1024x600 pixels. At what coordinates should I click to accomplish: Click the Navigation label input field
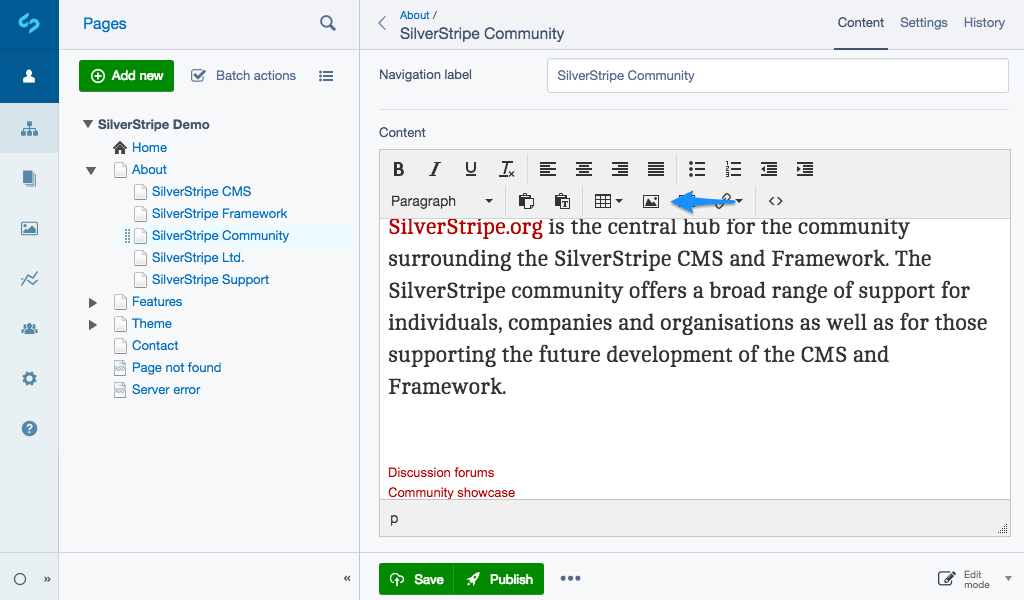(x=777, y=75)
